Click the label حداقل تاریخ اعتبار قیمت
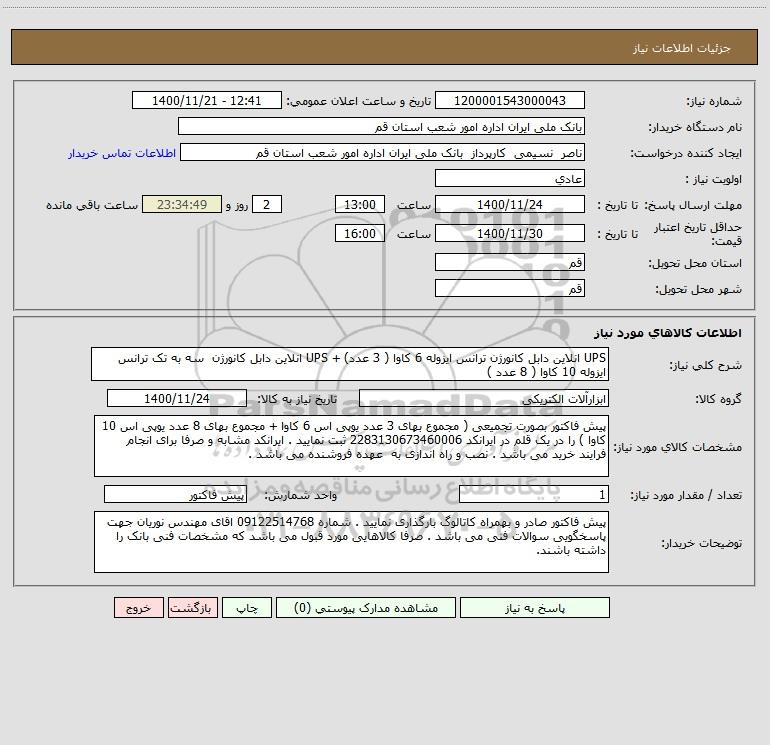This screenshot has height=745, width=770. tap(698, 234)
